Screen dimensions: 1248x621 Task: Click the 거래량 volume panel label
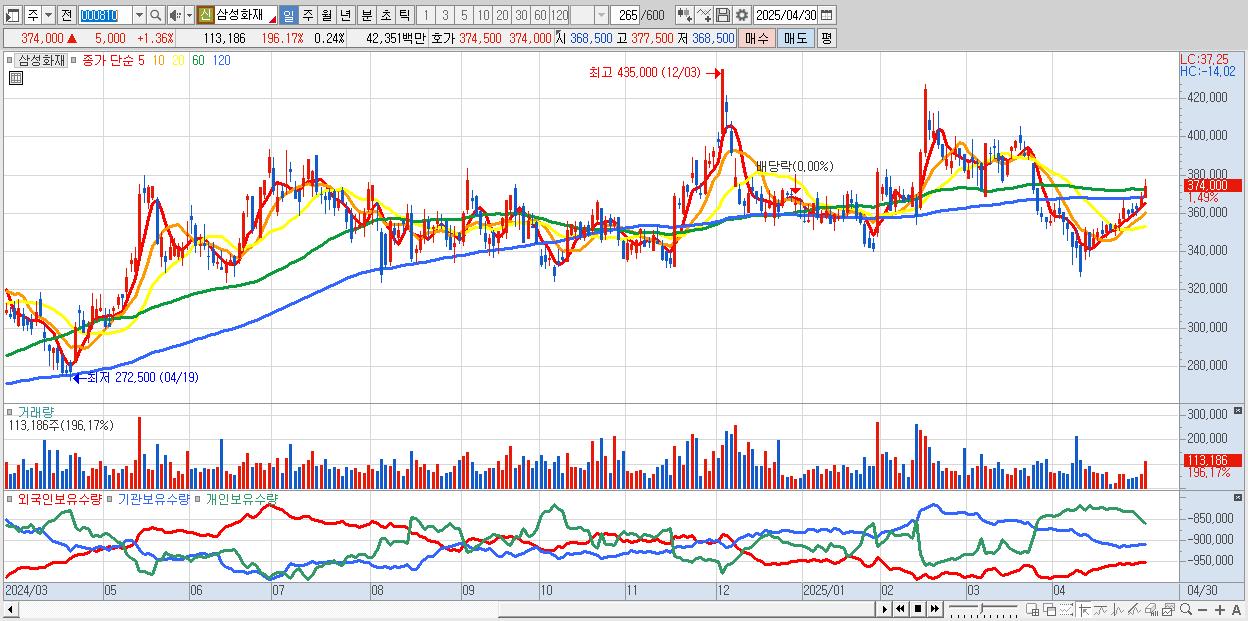pyautogui.click(x=36, y=411)
